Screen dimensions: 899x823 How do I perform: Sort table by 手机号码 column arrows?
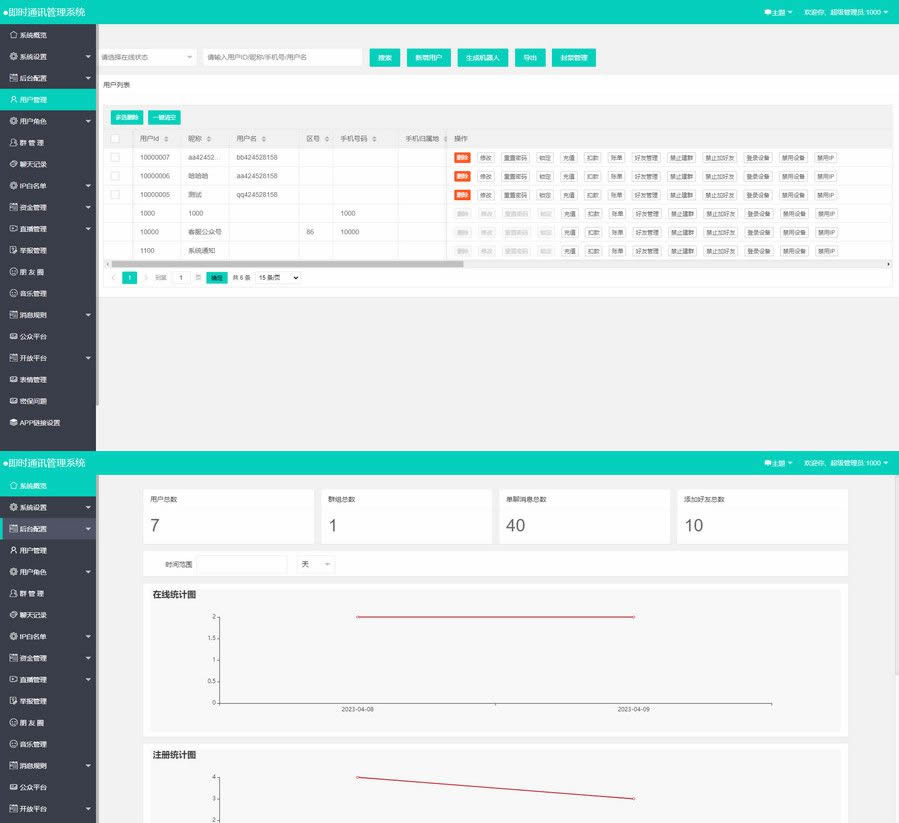[374, 139]
